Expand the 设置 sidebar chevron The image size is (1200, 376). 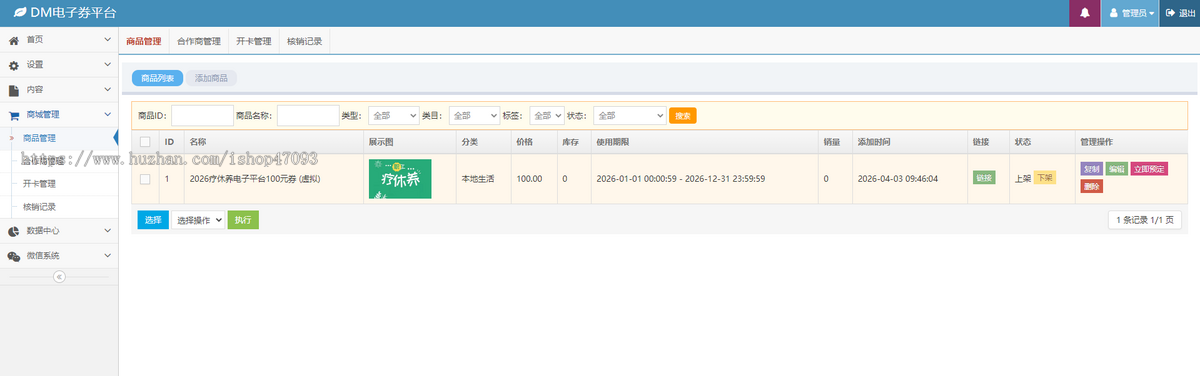point(107,65)
